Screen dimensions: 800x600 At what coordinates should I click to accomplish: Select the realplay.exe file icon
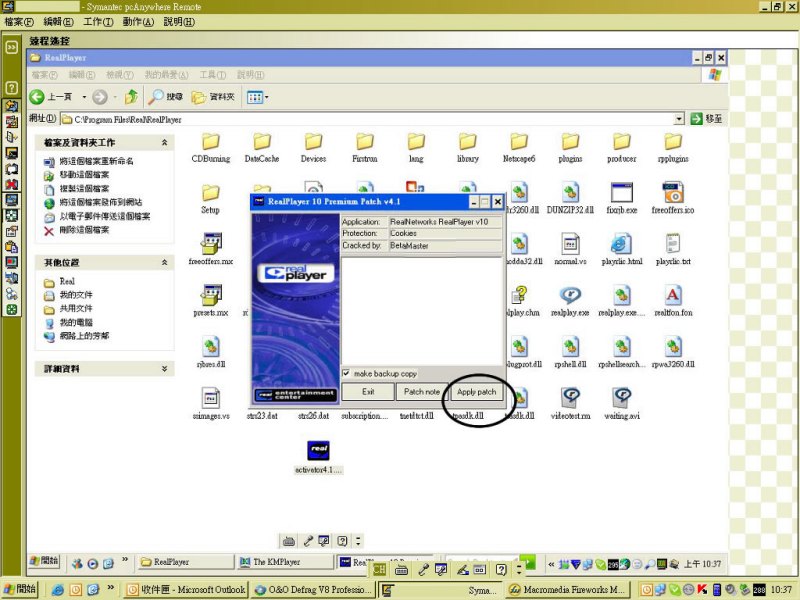tap(570, 295)
